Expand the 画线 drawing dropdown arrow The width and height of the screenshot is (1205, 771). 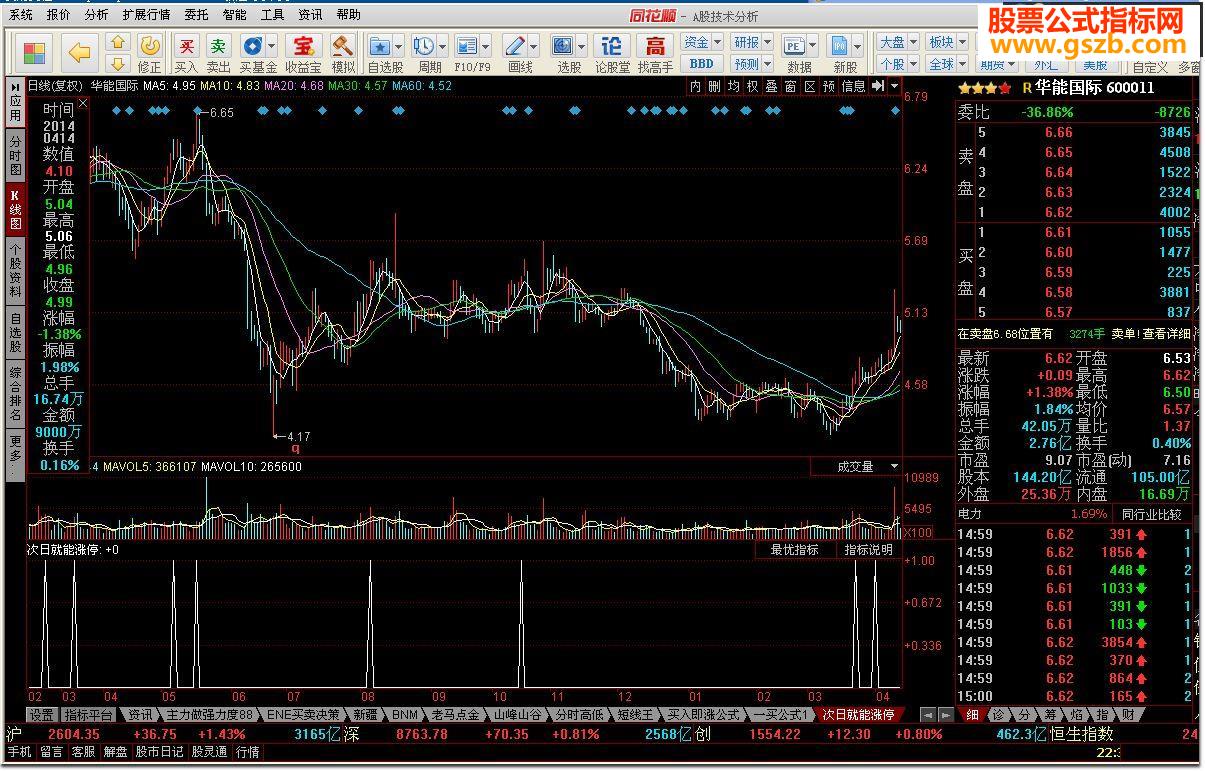(534, 47)
